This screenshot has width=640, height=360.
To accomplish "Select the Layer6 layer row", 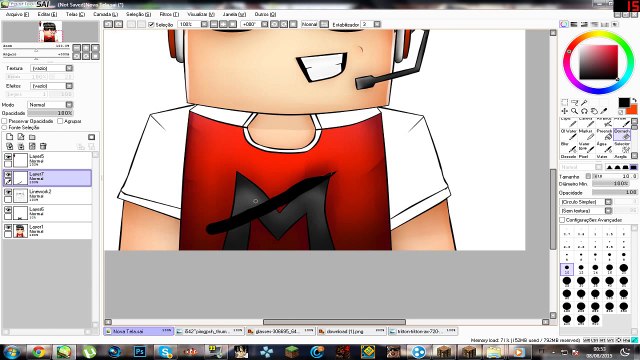I will tap(47, 213).
